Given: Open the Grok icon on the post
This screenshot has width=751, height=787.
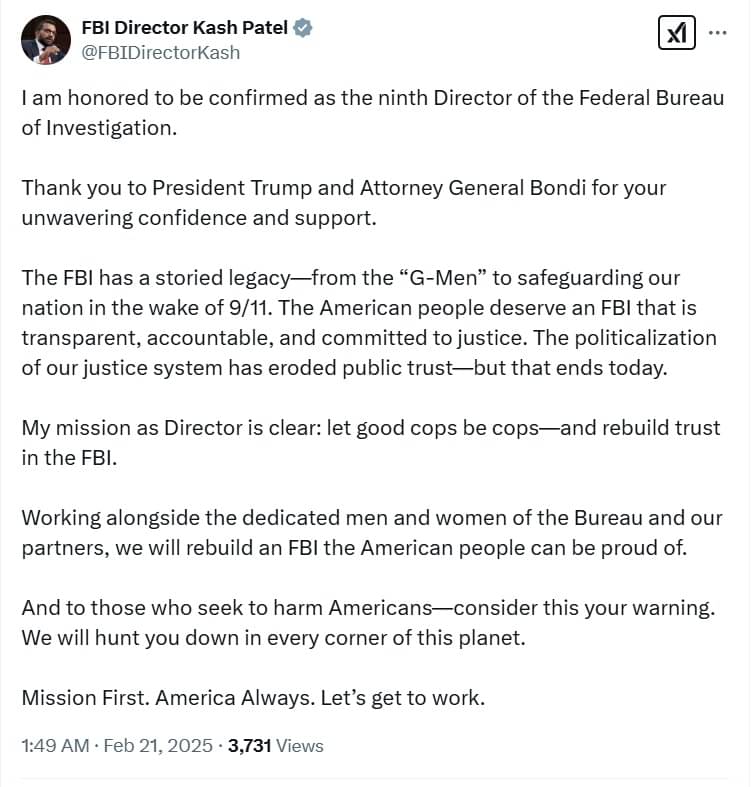Looking at the screenshot, I should coord(677,33).
